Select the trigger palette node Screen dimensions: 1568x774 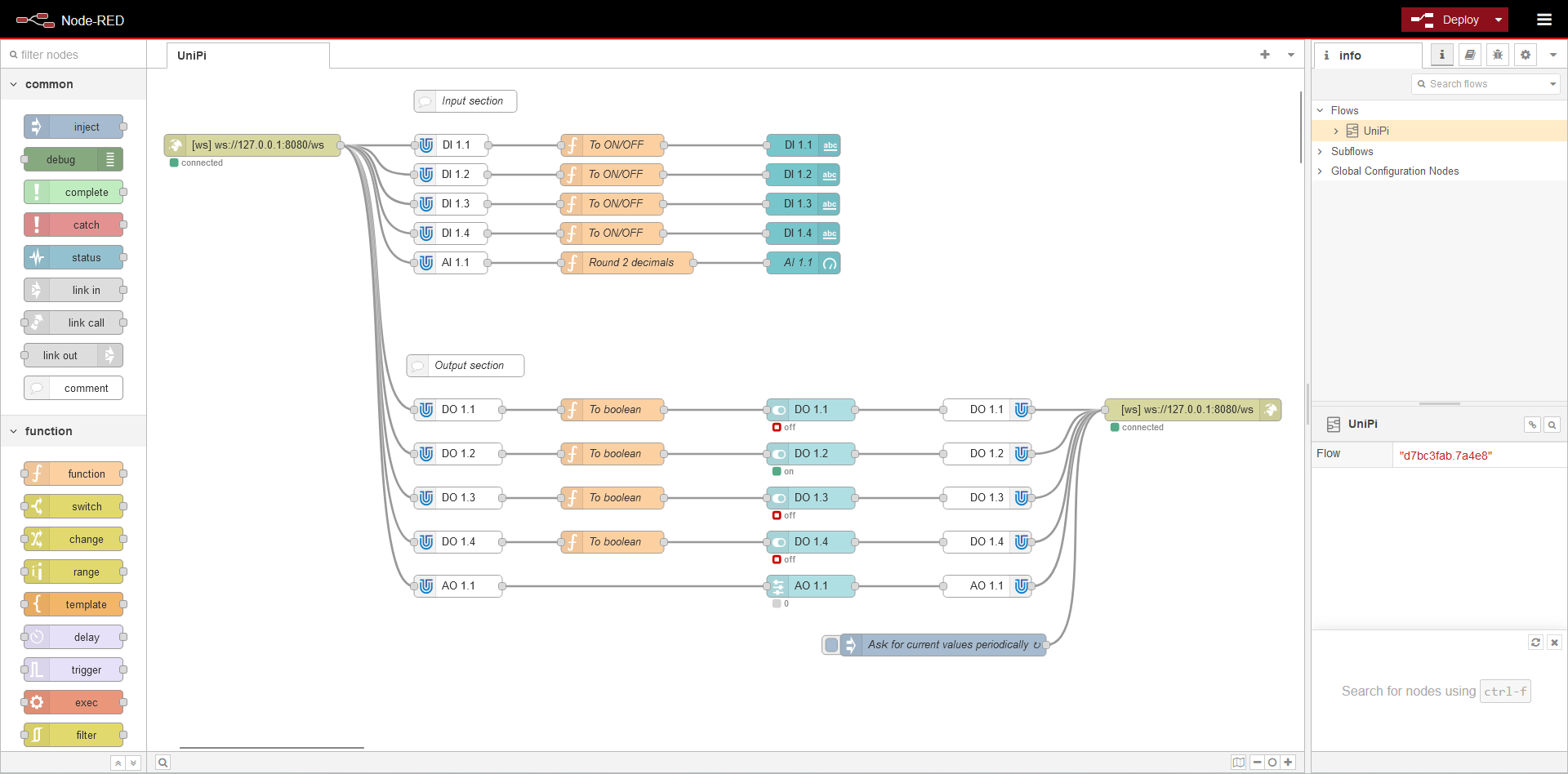73,669
